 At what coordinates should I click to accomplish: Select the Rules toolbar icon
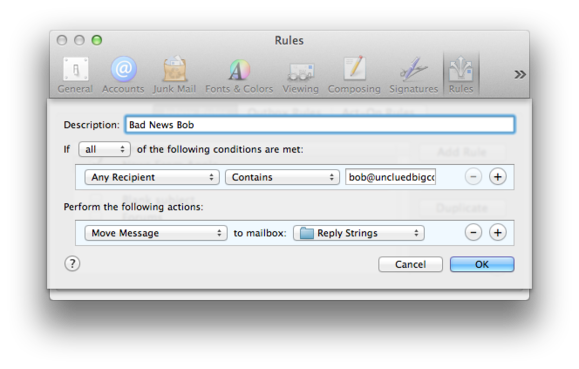click(x=461, y=75)
